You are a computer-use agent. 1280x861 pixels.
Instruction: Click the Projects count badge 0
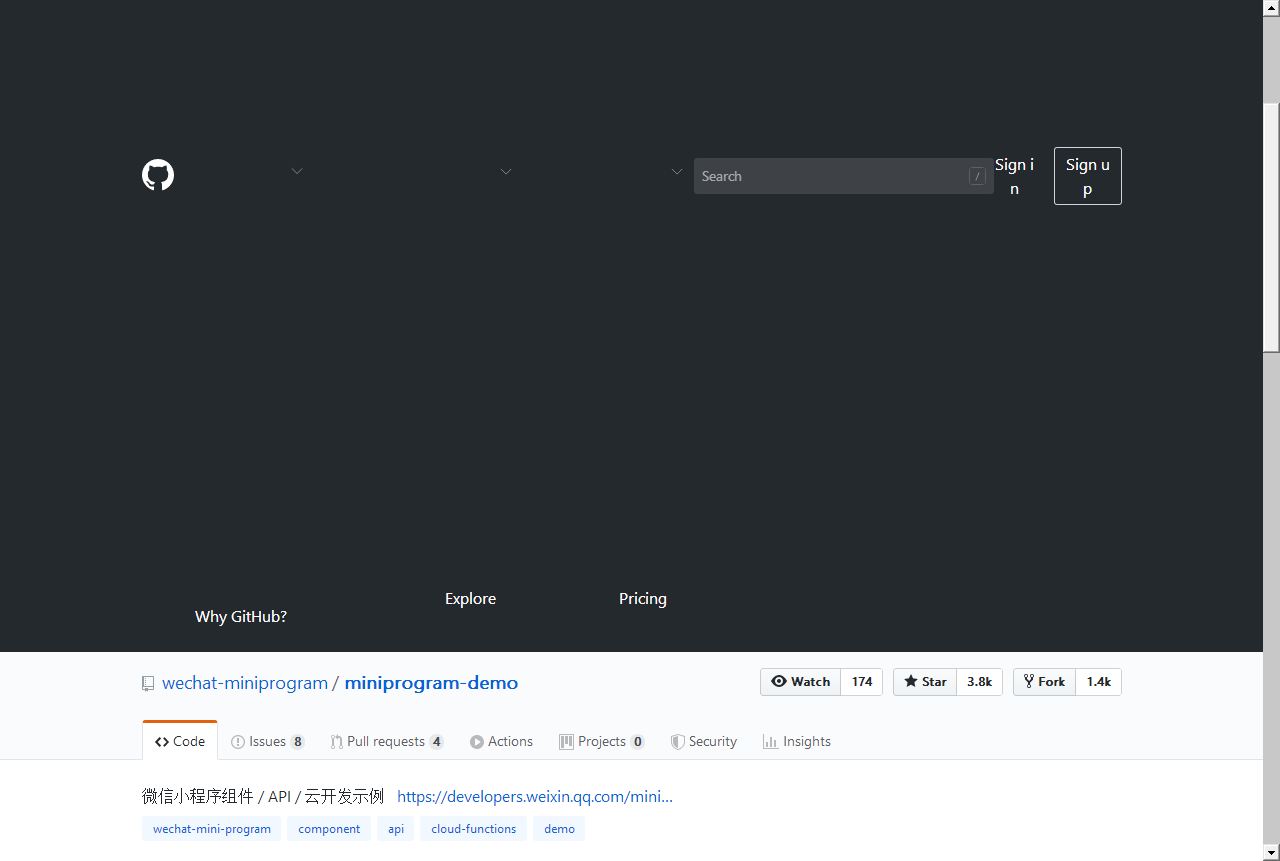click(x=637, y=742)
